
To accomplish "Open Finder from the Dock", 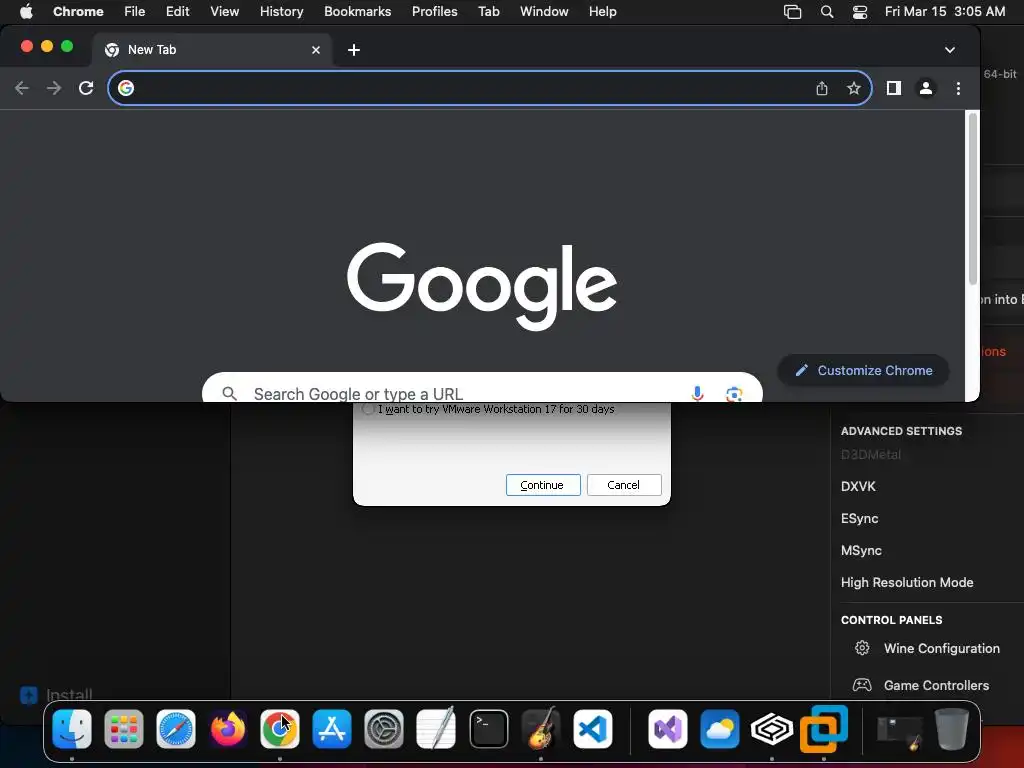I will point(72,729).
